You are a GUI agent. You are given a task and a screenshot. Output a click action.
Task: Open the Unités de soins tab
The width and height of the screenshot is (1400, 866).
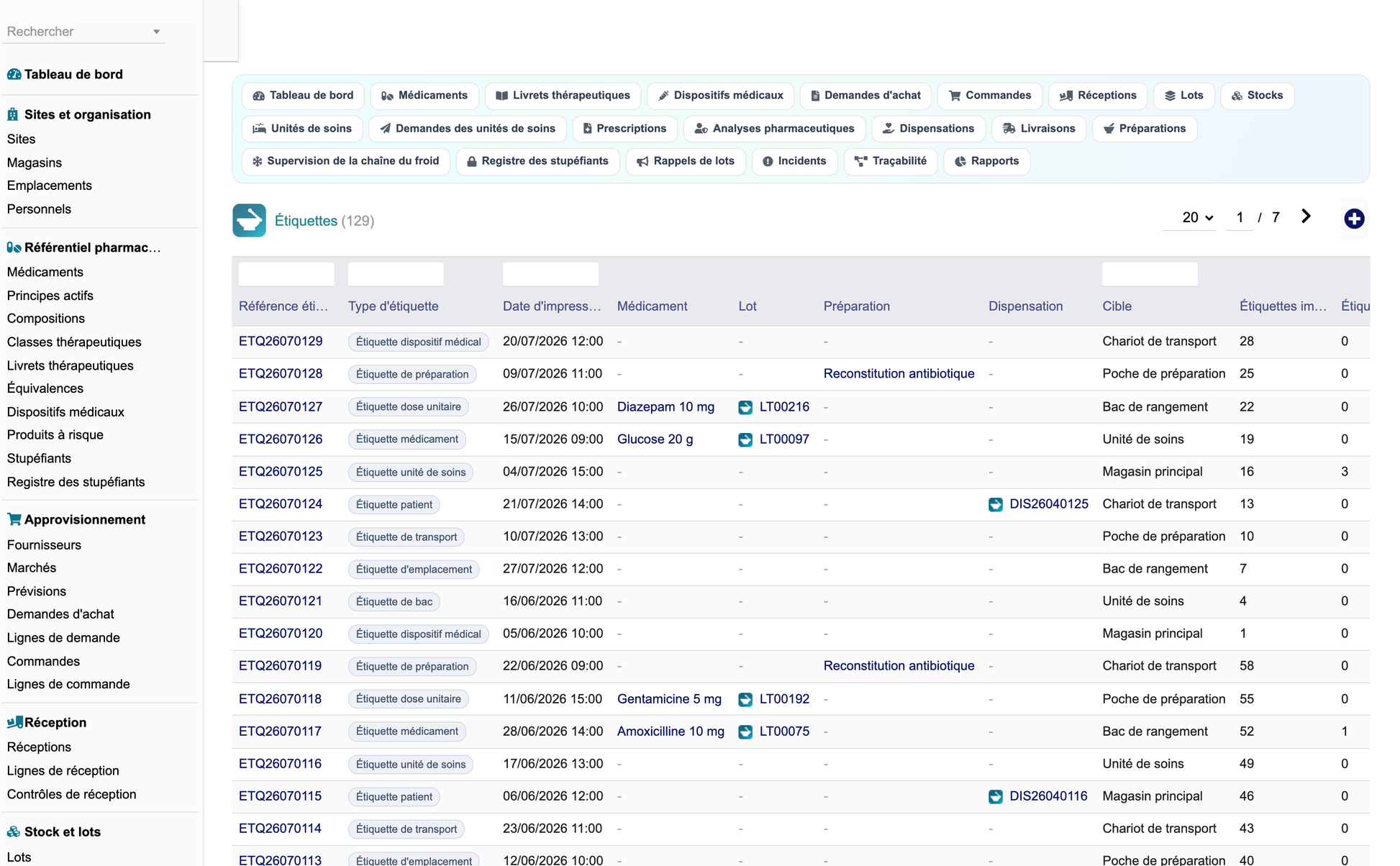(302, 129)
